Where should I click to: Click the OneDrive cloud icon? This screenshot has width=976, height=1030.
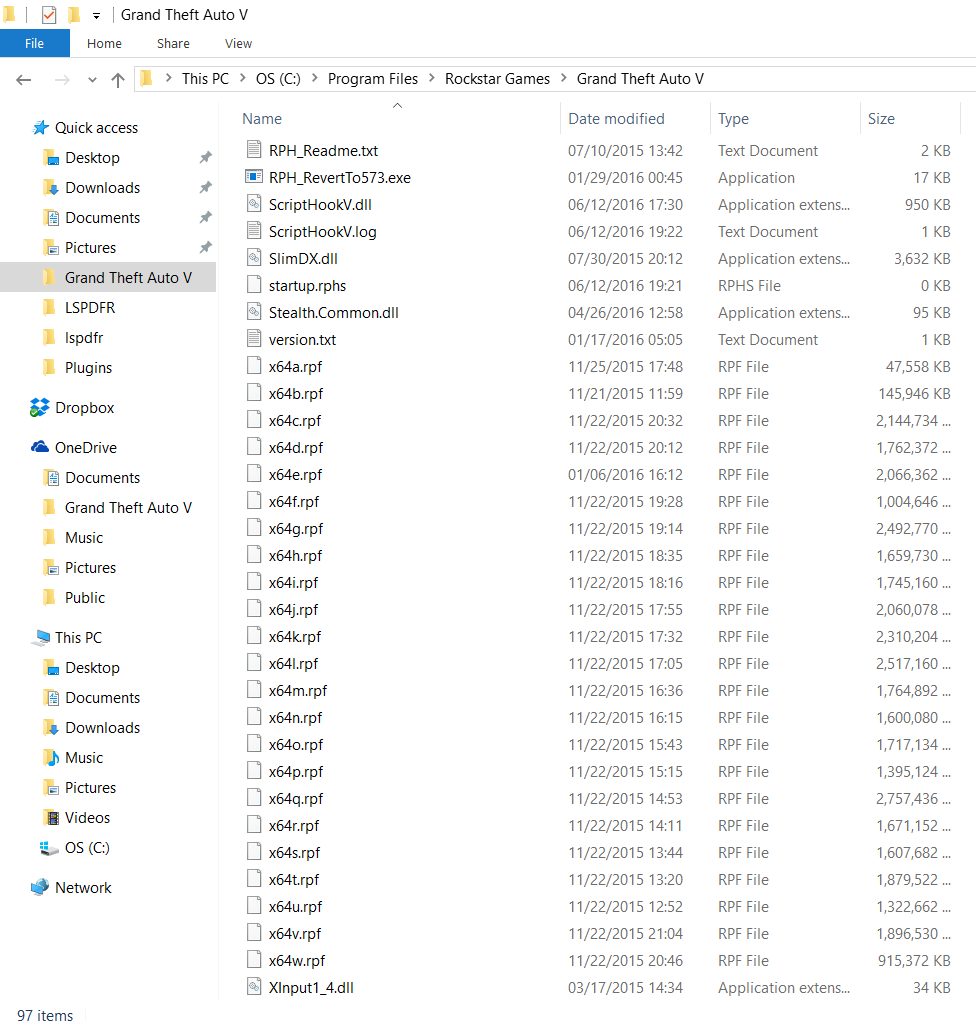40,447
